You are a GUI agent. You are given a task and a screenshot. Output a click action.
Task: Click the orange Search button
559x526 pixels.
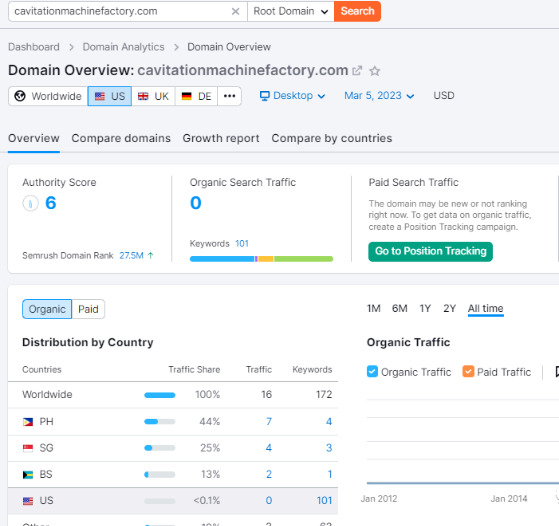[x=357, y=11]
